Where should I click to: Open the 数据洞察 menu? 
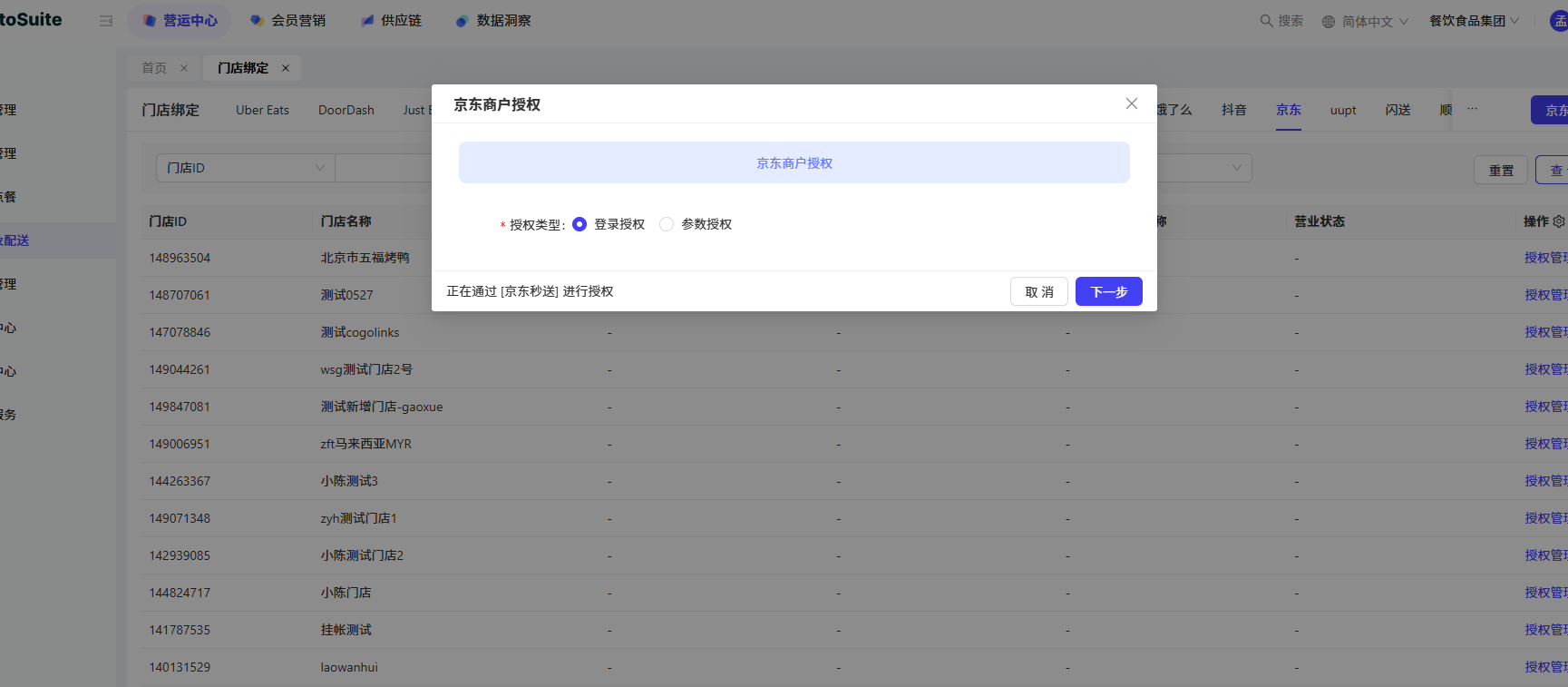coord(493,20)
